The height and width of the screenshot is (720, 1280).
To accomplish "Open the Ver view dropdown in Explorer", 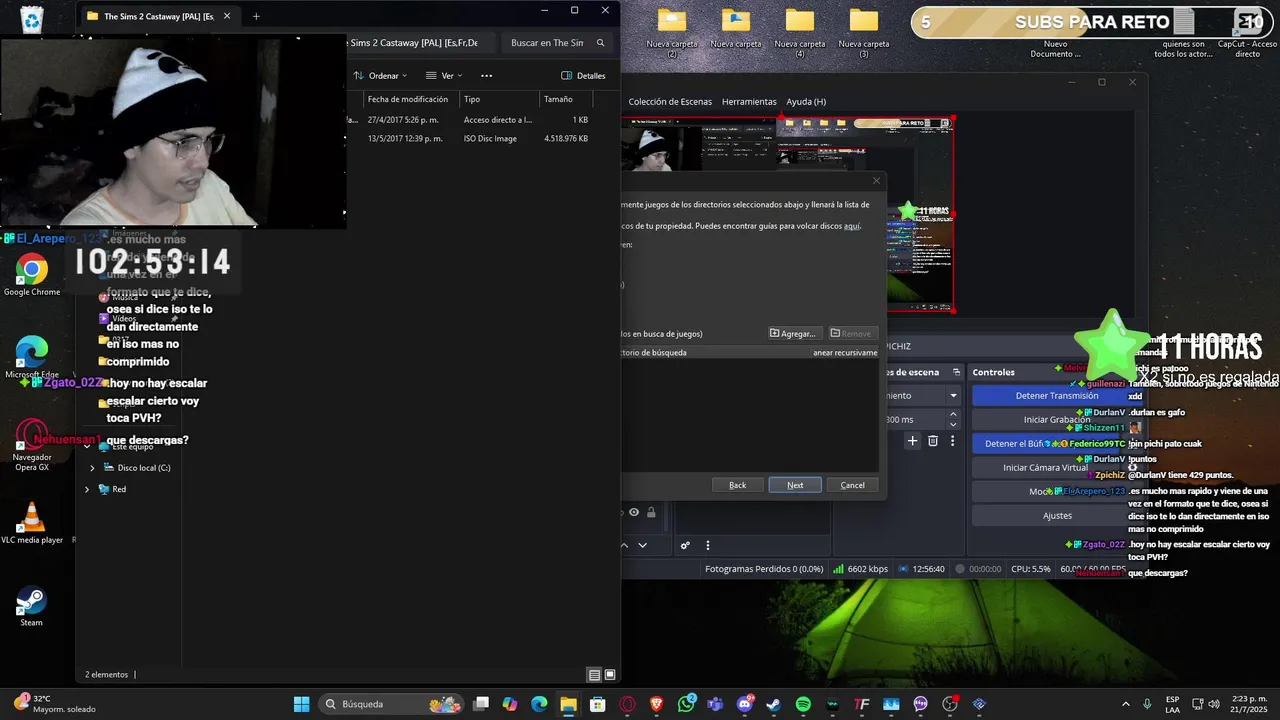I will (x=444, y=76).
